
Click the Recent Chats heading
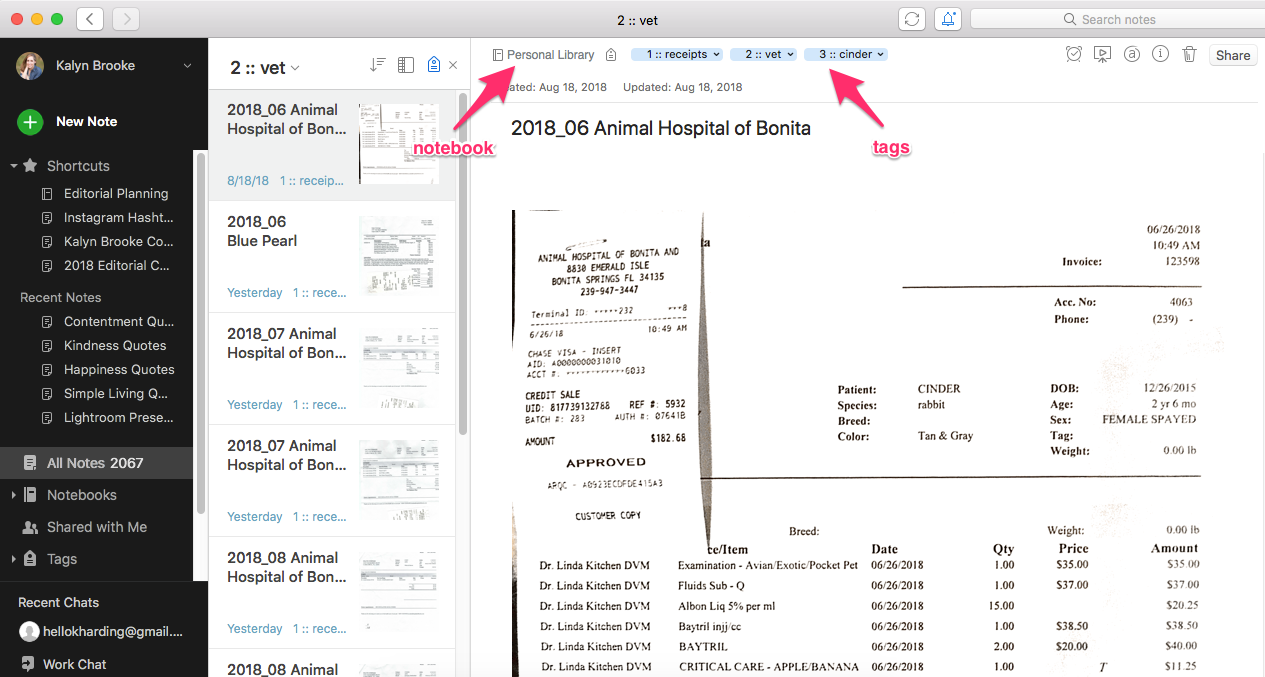coord(59,603)
